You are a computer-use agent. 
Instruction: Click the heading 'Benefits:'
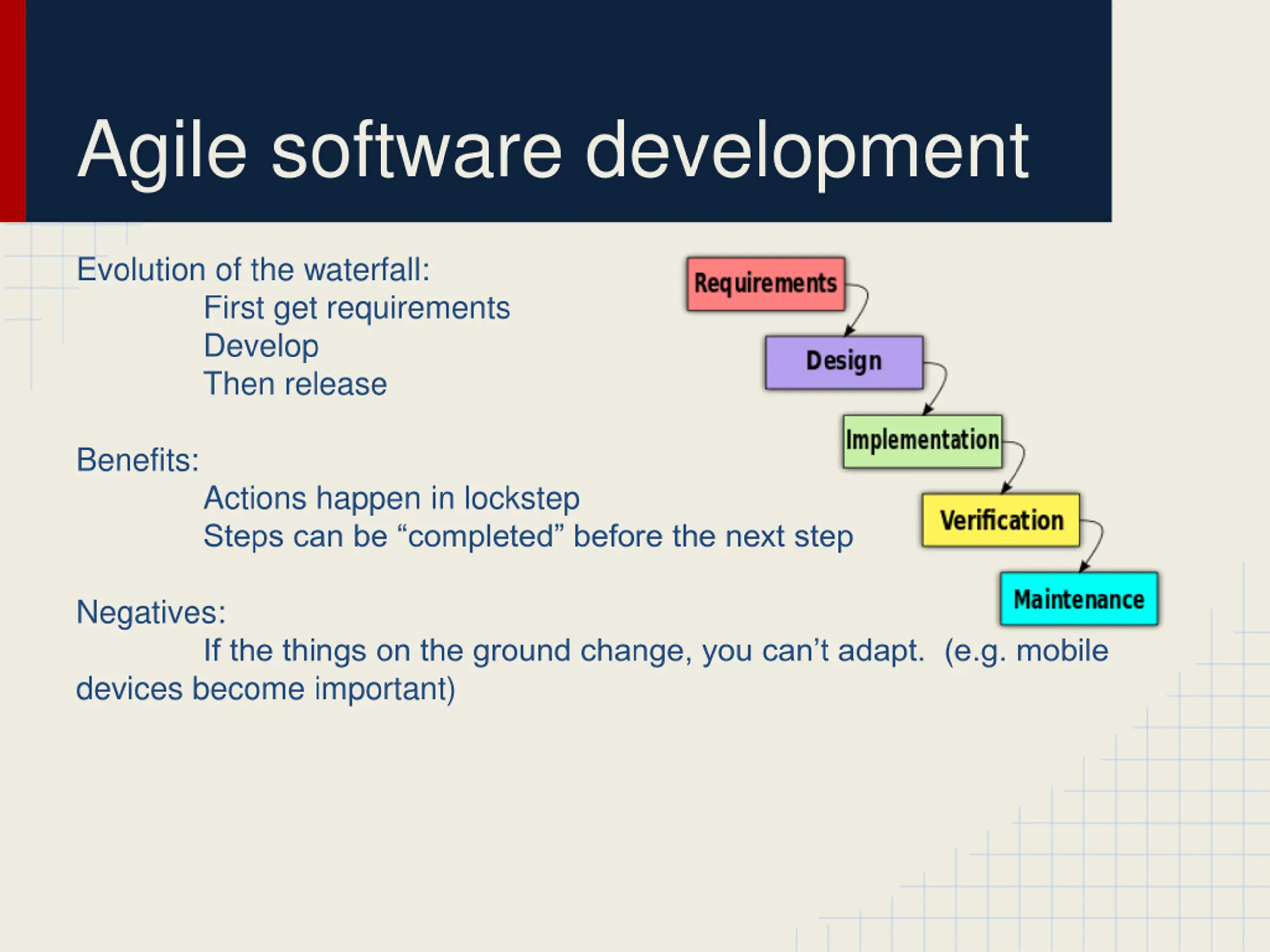[x=138, y=460]
